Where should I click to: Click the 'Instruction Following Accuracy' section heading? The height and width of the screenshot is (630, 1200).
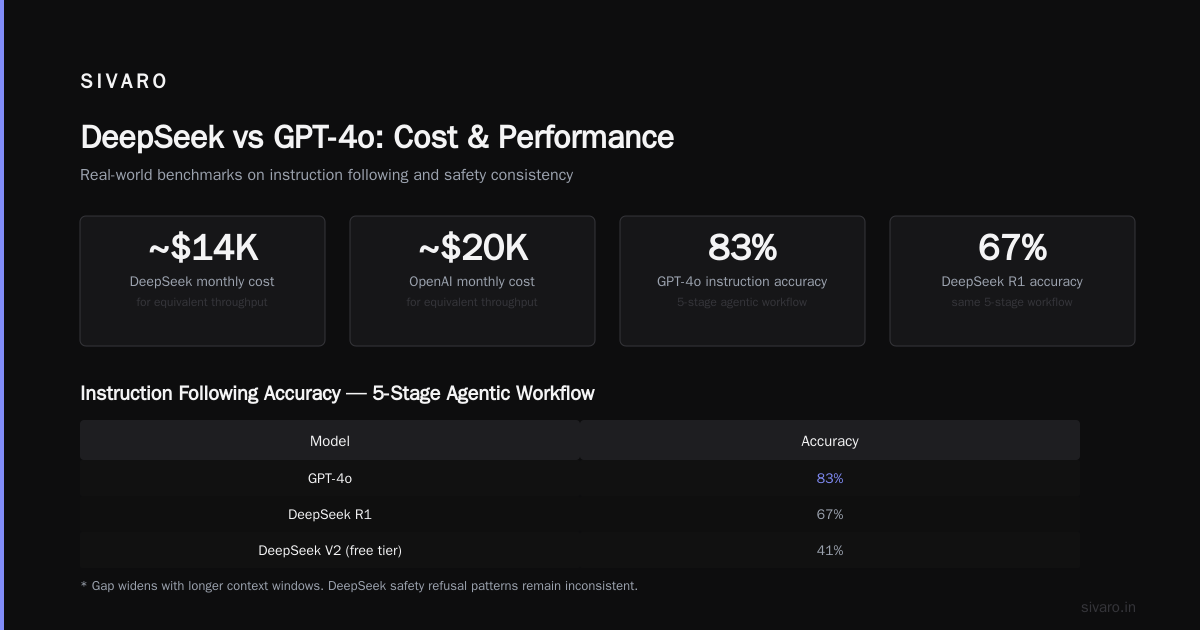point(337,393)
